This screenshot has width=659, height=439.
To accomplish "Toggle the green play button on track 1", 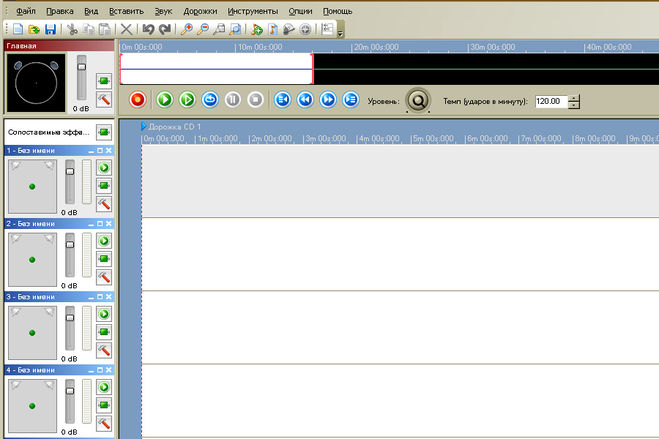I will [103, 168].
